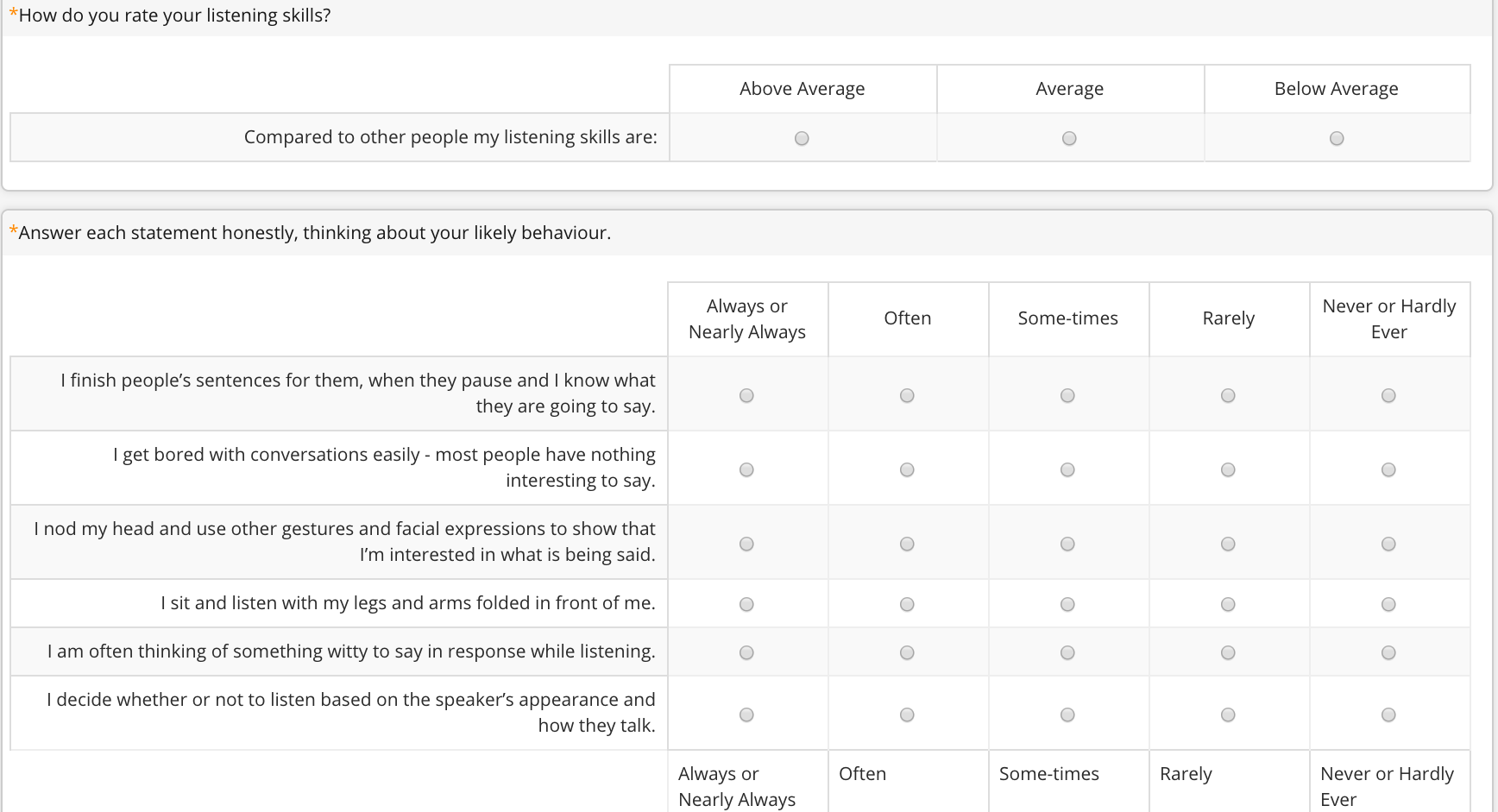Pick Often for nodding head and gestures
The height and width of the screenshot is (812, 1498).
coord(907,544)
